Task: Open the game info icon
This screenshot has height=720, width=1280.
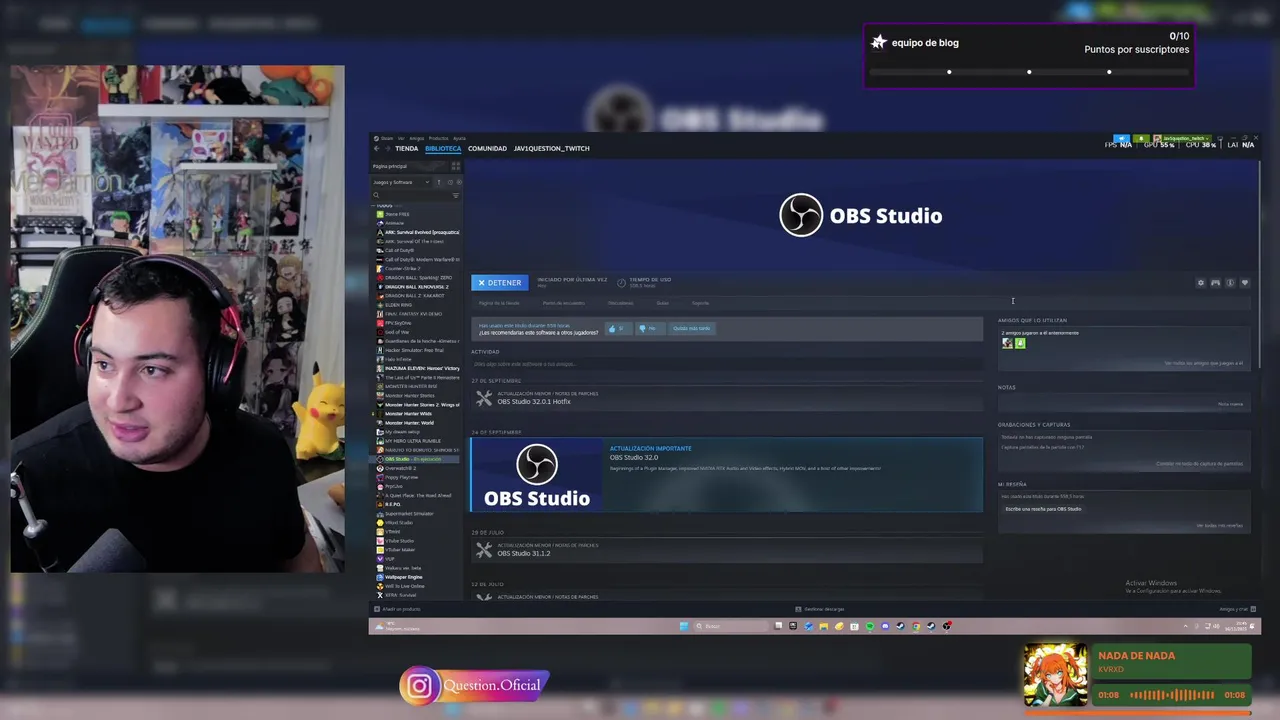Action: pos(1230,283)
